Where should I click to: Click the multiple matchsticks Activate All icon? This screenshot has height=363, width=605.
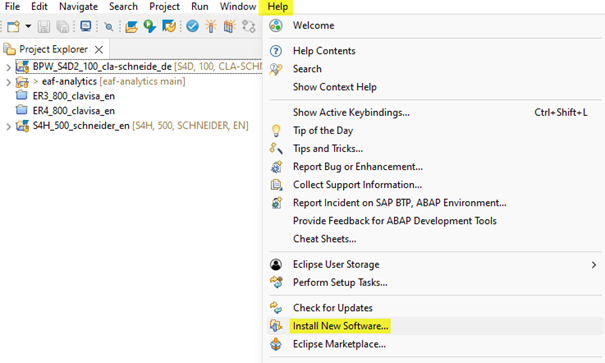[230, 26]
